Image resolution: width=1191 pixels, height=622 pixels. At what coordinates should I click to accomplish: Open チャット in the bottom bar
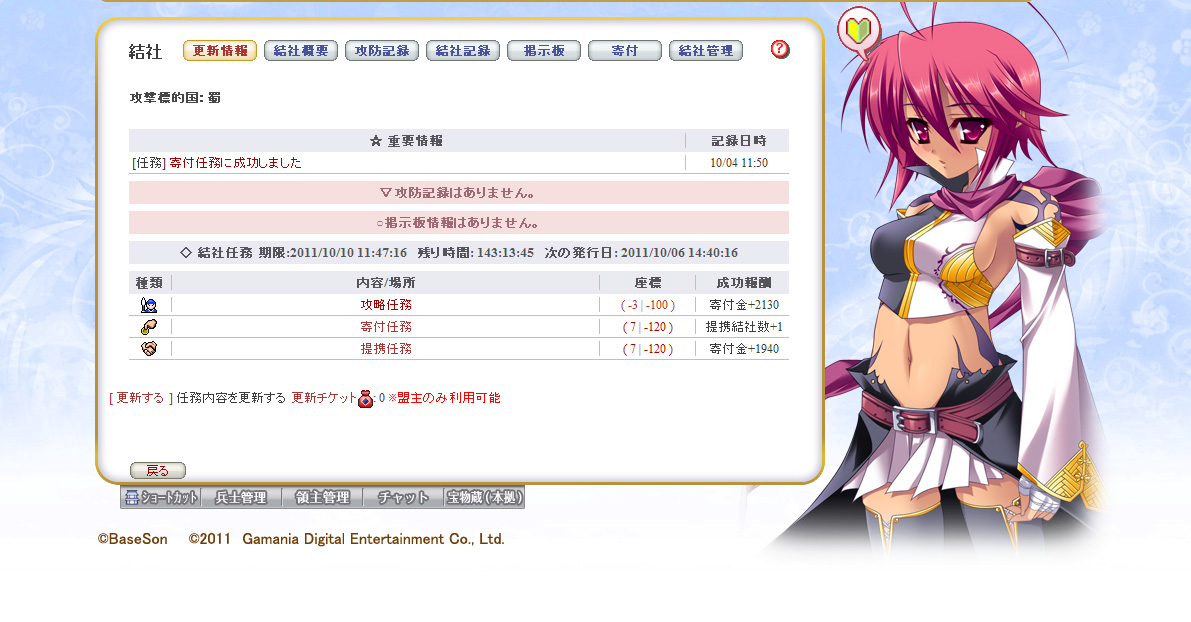point(403,497)
